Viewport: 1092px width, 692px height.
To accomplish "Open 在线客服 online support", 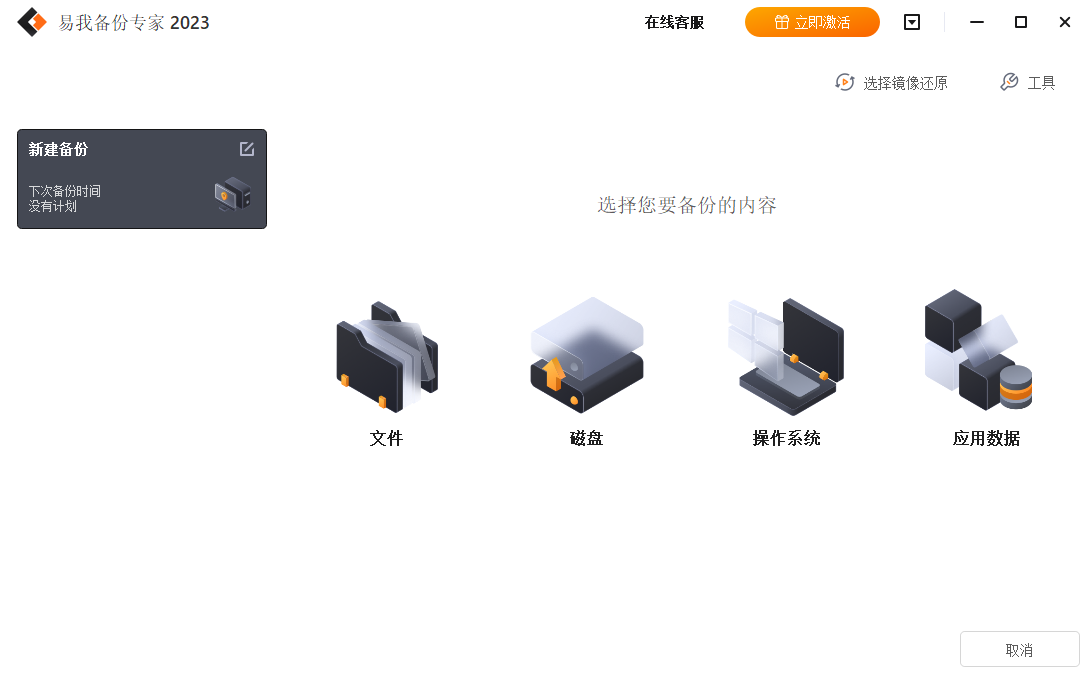I will click(x=674, y=22).
